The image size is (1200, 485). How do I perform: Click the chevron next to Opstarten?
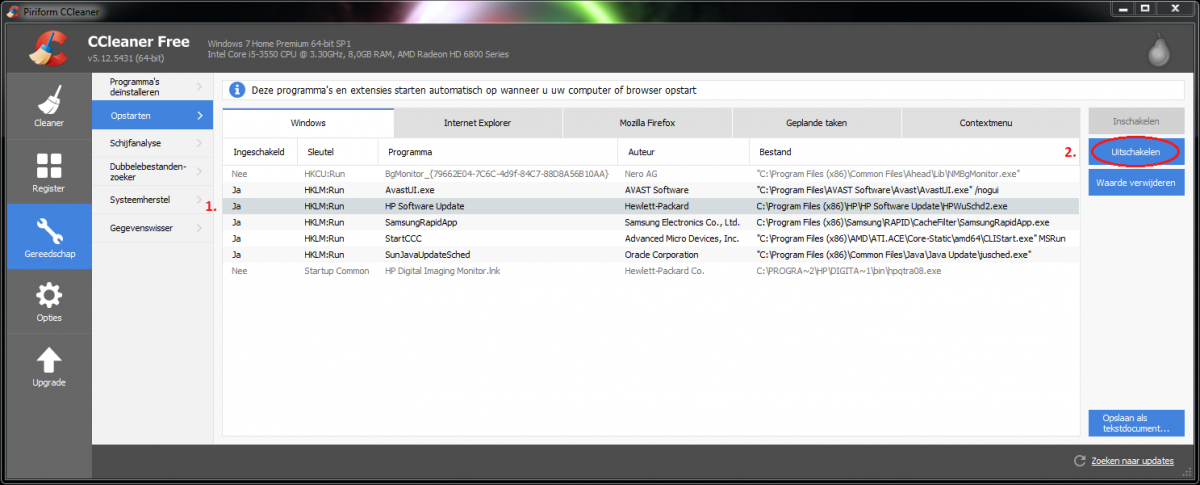200,116
